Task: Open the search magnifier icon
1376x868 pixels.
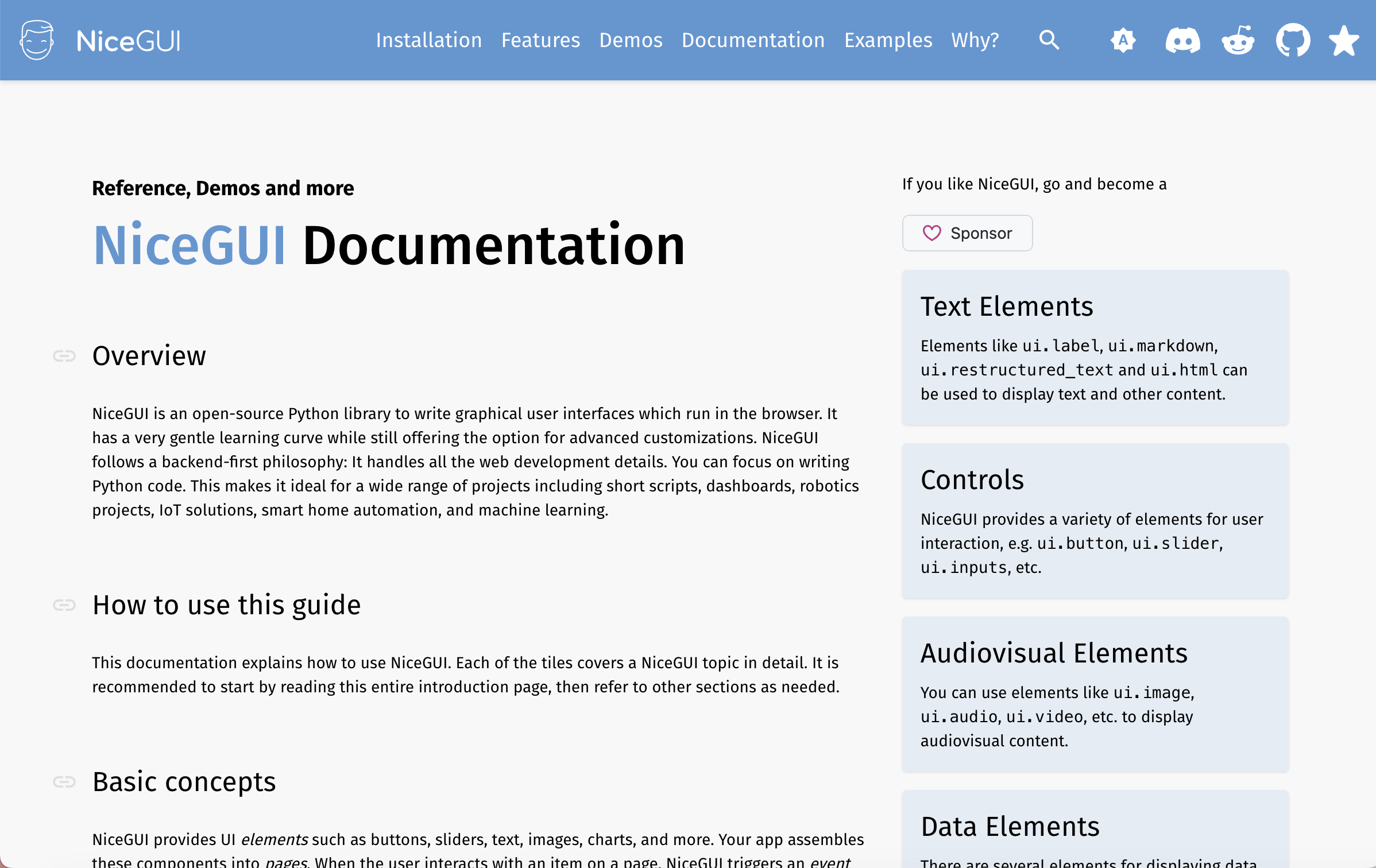Action: 1049,40
